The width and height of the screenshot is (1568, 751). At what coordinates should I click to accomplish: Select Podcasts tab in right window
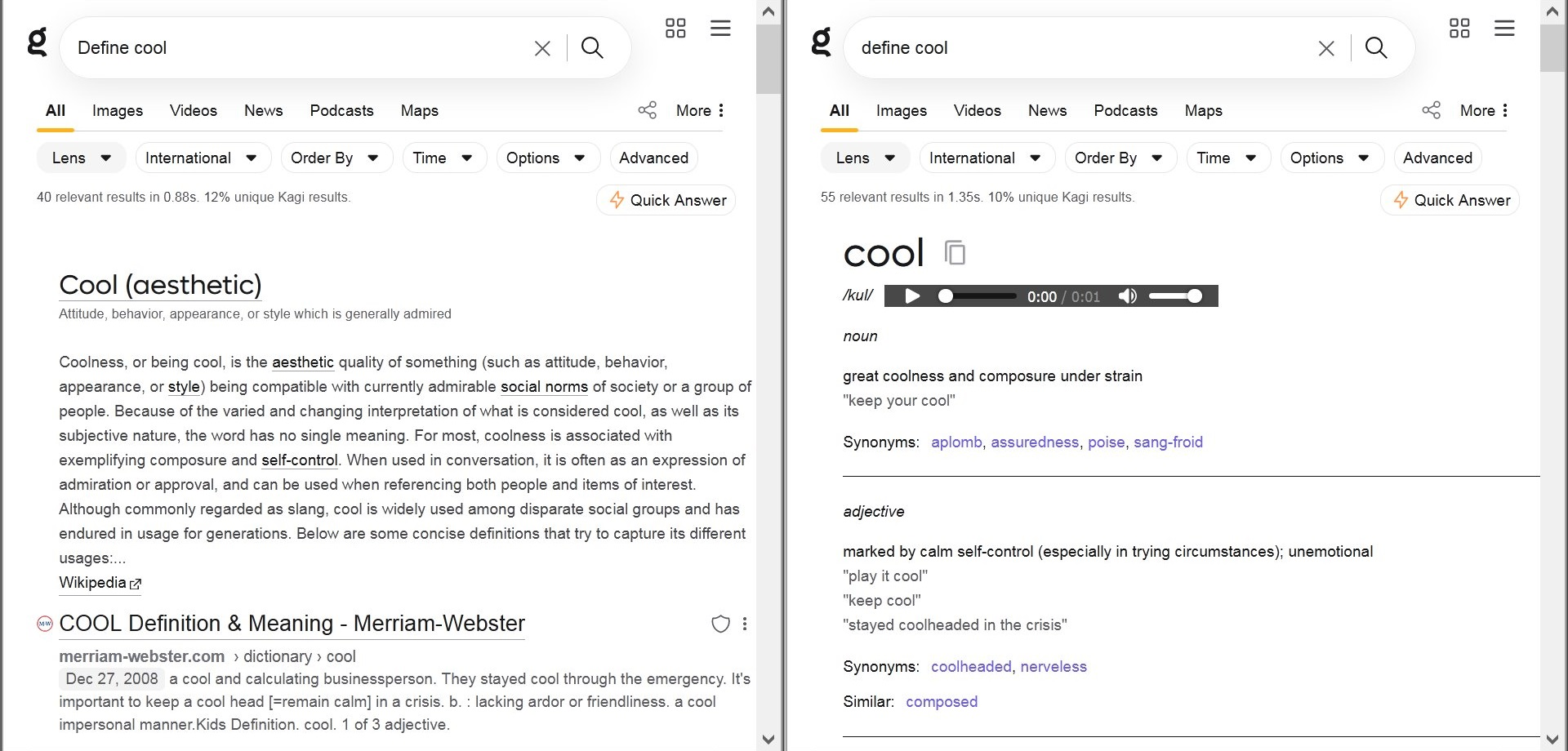[x=1125, y=110]
